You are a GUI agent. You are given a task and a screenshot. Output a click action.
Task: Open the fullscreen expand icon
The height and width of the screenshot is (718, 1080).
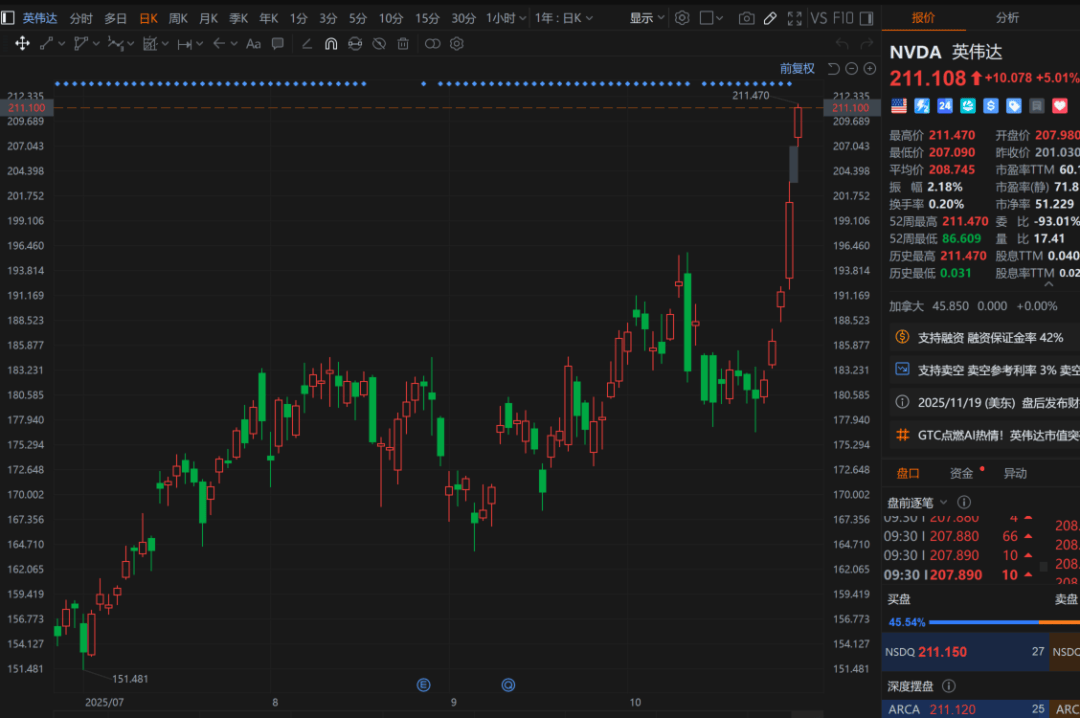(x=794, y=18)
